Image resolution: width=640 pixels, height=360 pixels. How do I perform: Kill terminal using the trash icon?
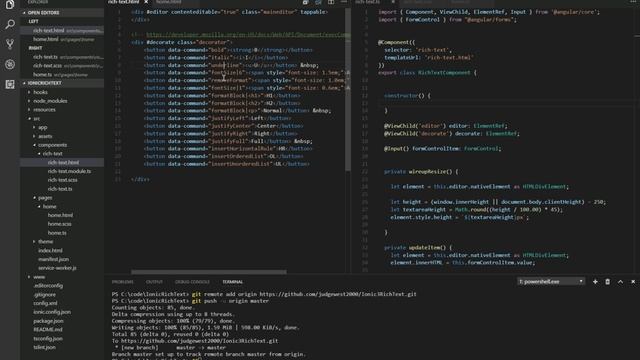click(607, 282)
